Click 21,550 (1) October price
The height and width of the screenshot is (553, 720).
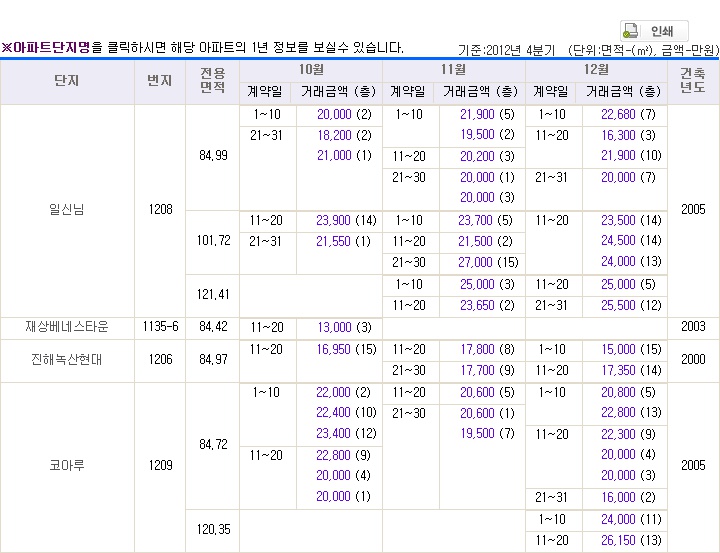point(343,242)
